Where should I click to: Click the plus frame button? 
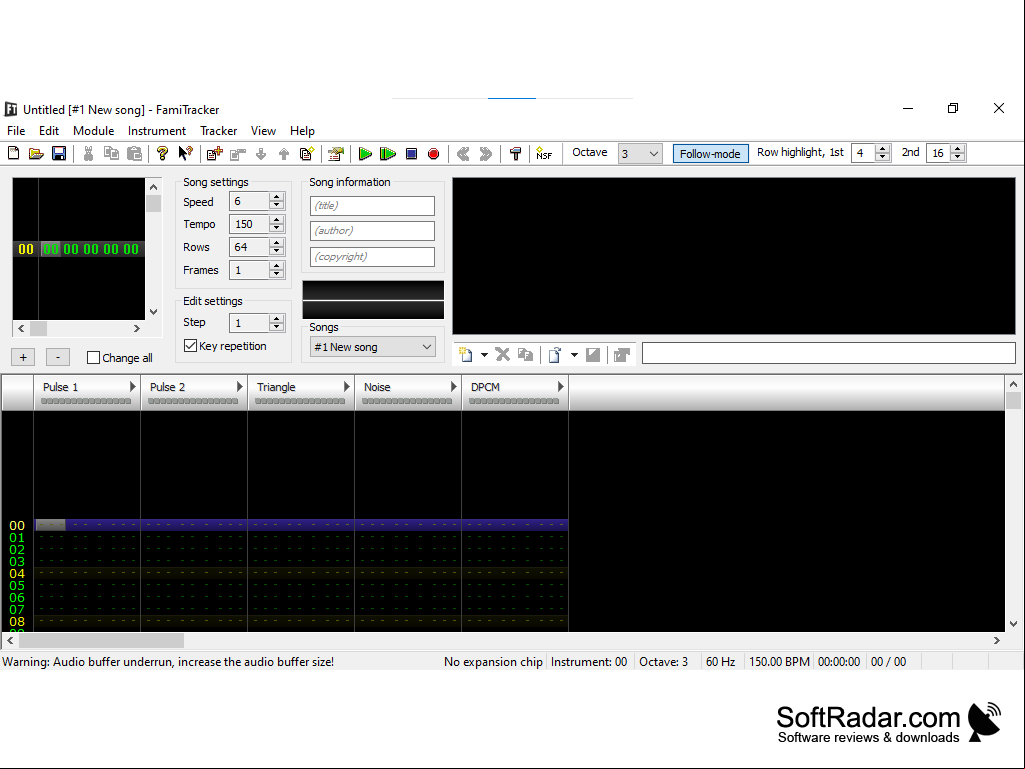pyautogui.click(x=23, y=357)
